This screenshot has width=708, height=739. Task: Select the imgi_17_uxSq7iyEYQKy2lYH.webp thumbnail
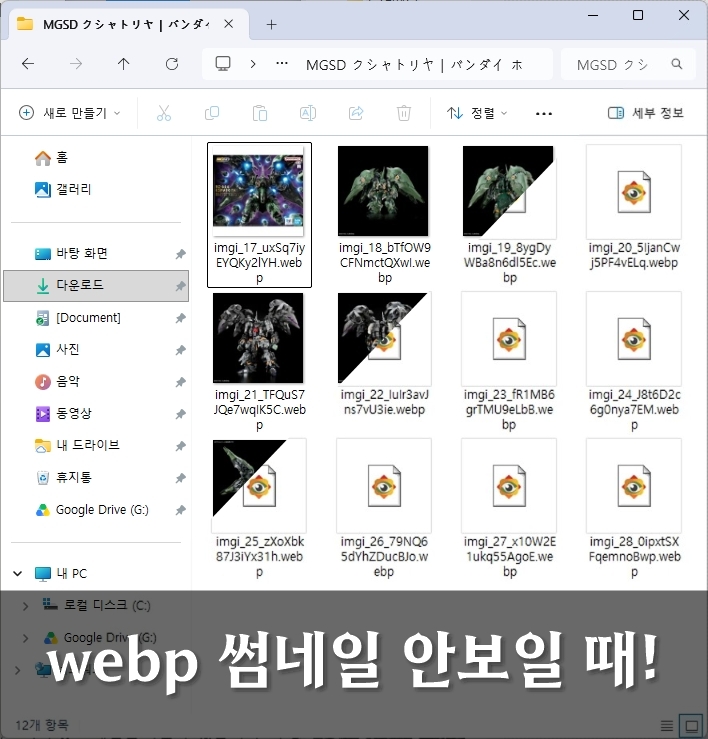(259, 191)
